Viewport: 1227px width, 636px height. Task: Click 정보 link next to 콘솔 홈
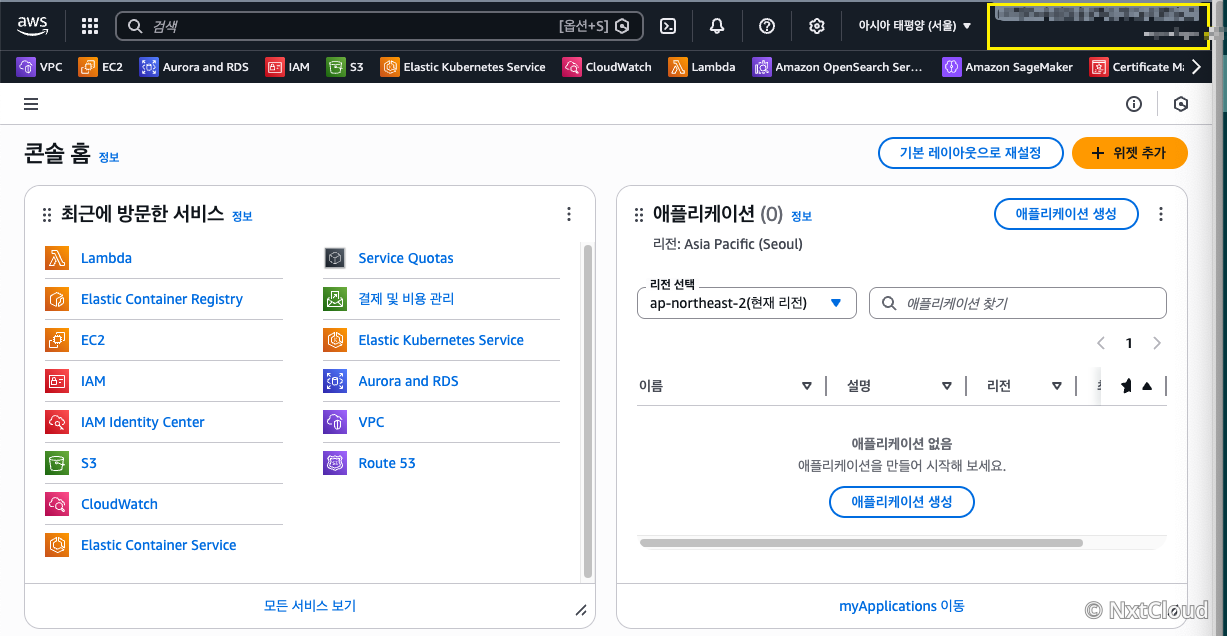109,157
